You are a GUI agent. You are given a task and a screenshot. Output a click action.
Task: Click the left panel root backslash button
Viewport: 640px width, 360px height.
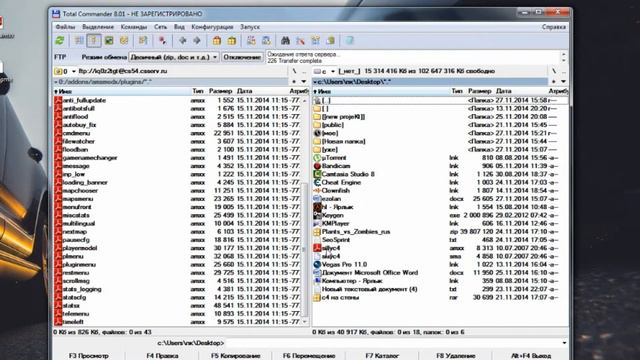[294, 71]
